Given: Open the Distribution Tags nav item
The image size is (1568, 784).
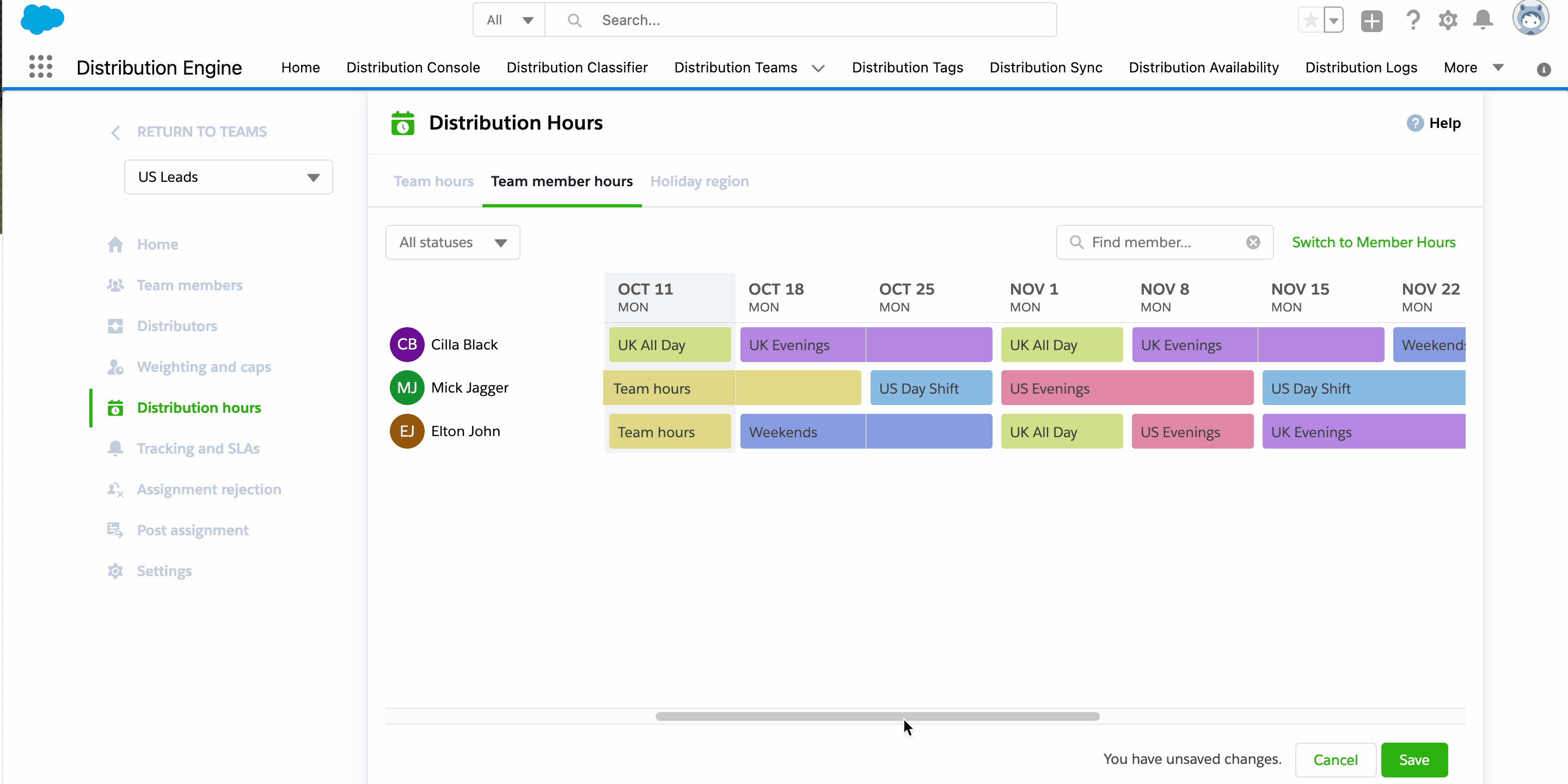Looking at the screenshot, I should click(x=907, y=68).
